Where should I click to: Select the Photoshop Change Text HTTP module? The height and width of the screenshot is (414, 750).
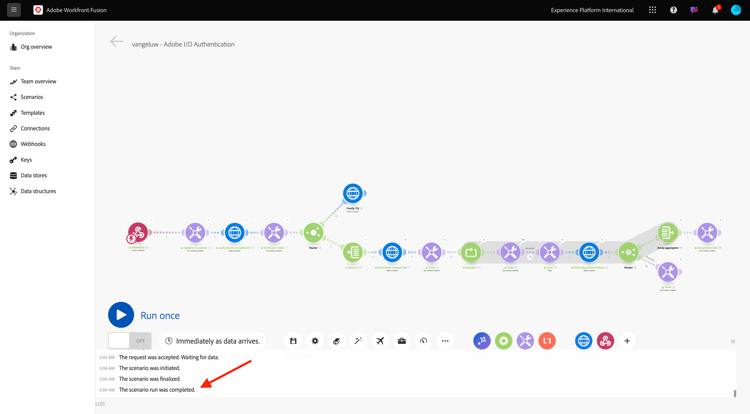[x=392, y=252]
